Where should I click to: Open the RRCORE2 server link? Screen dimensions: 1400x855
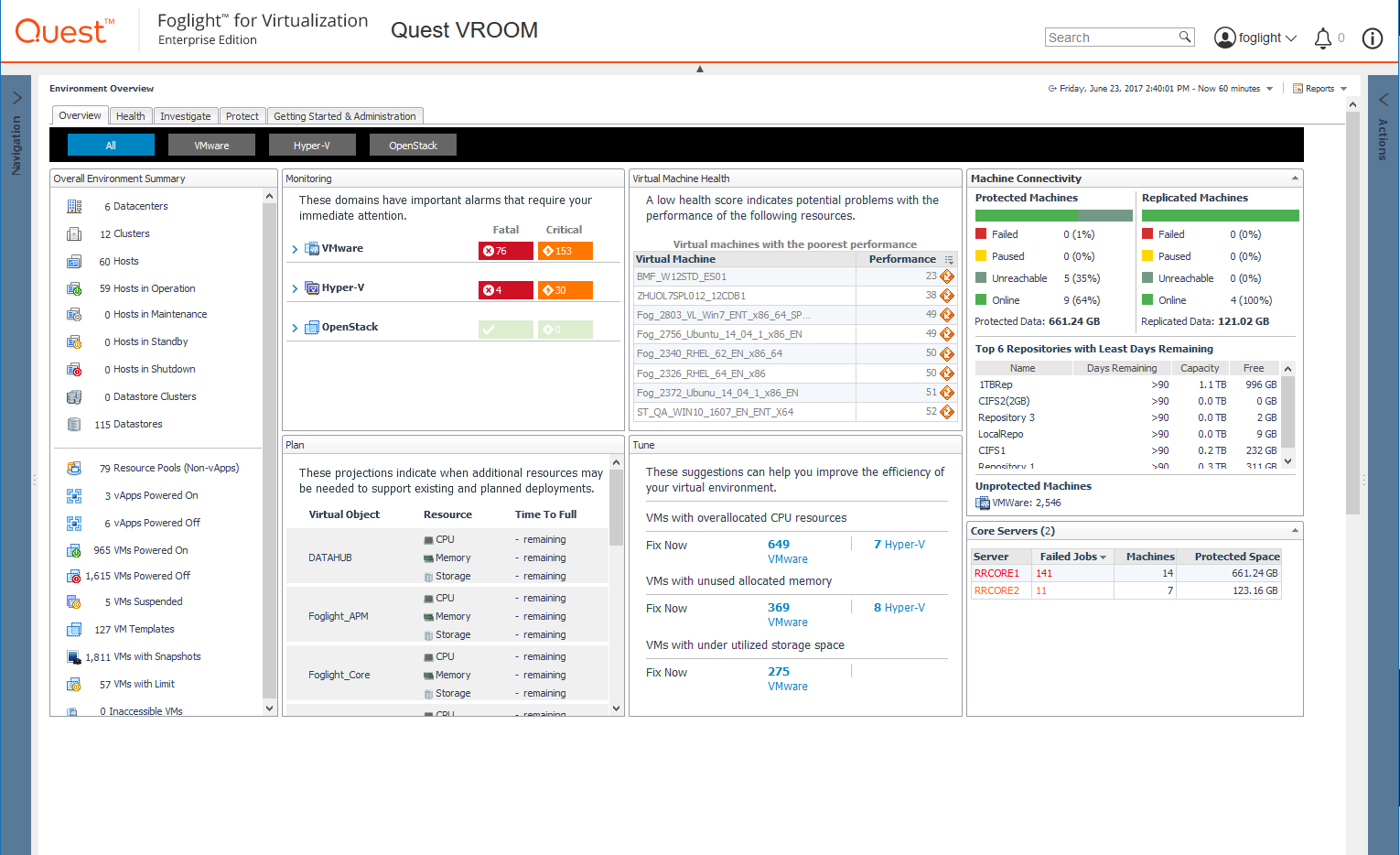pyautogui.click(x=996, y=590)
